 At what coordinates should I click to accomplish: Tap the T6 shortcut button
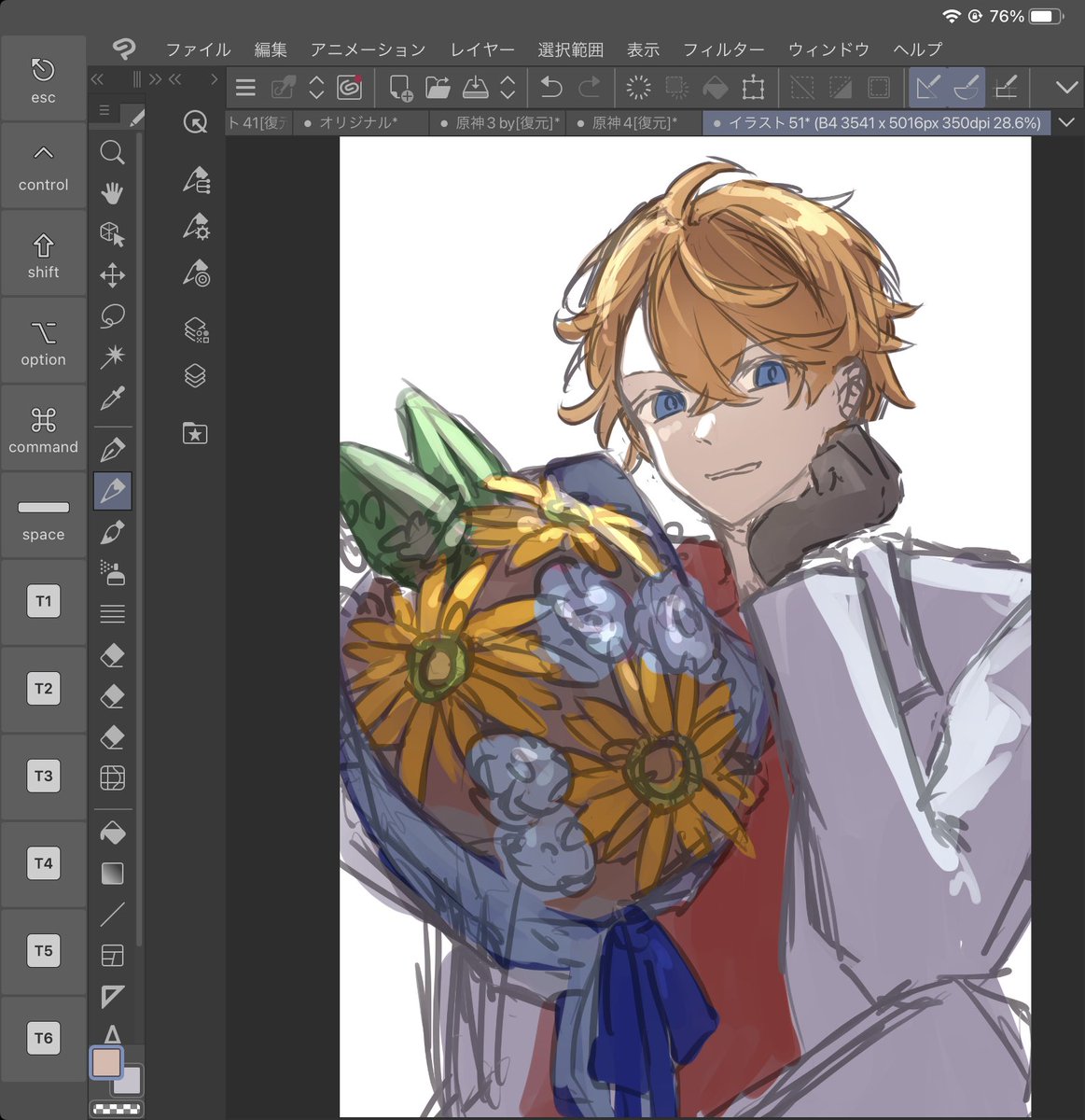(x=44, y=1038)
